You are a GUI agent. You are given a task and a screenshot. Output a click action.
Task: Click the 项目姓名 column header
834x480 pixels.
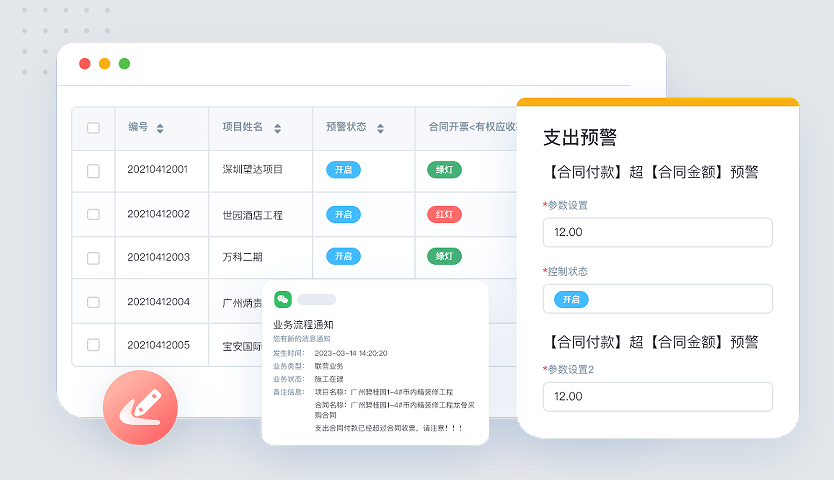(242, 128)
